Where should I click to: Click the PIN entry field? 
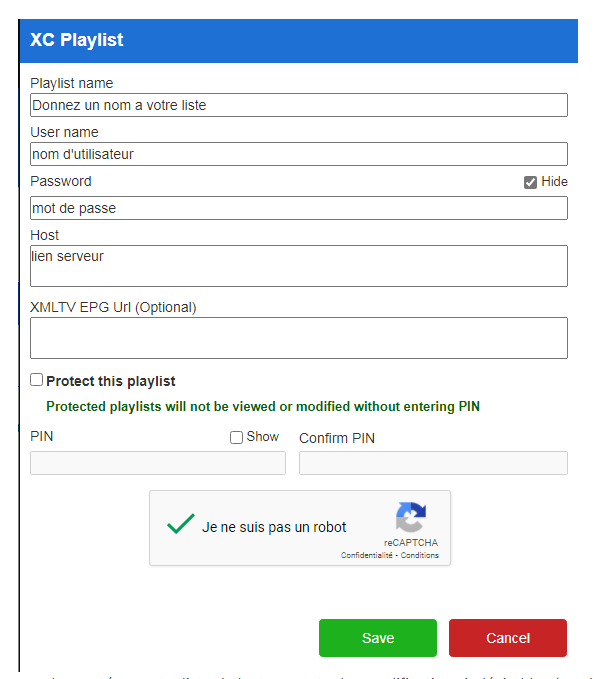coord(158,463)
